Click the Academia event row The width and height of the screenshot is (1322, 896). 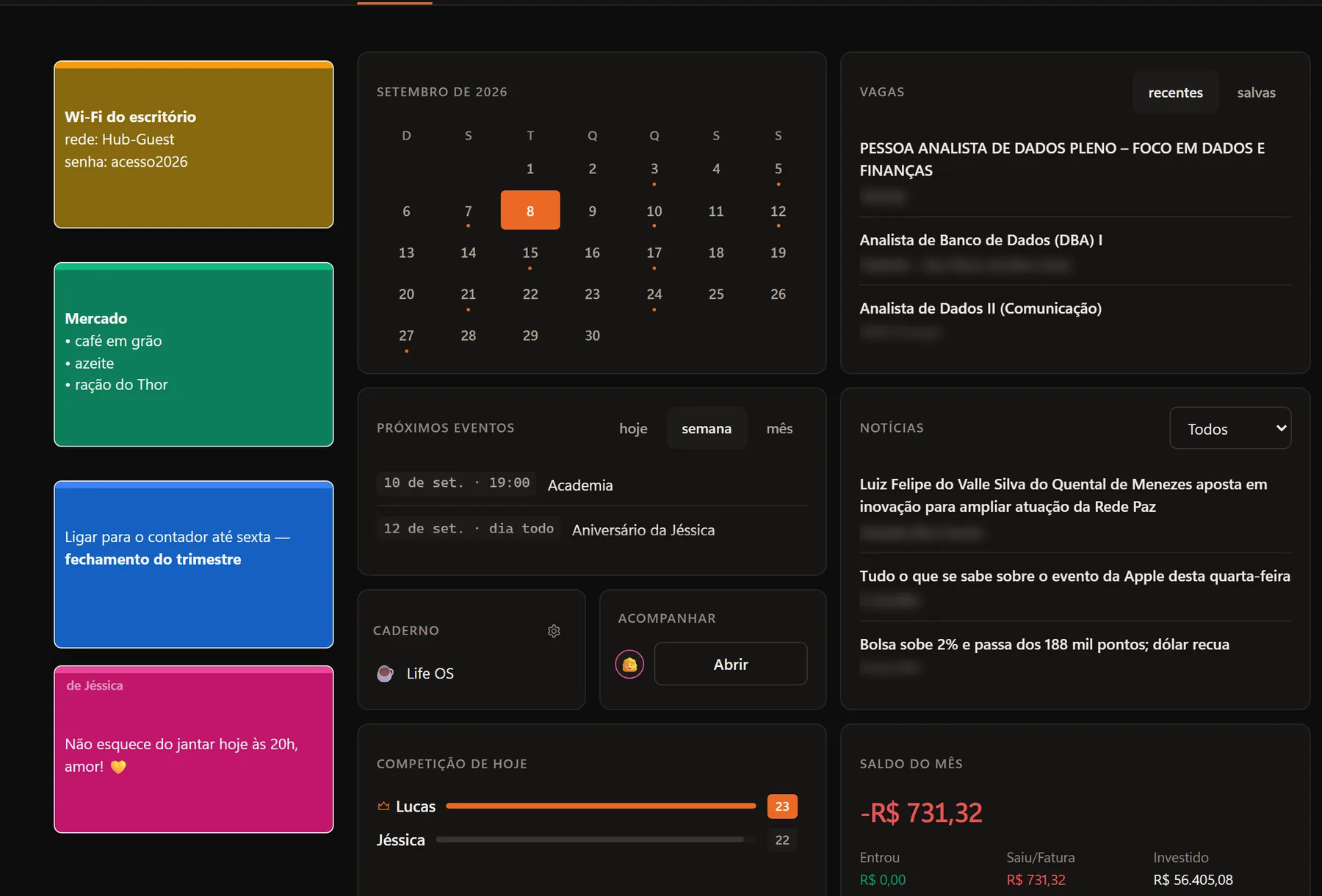(592, 483)
